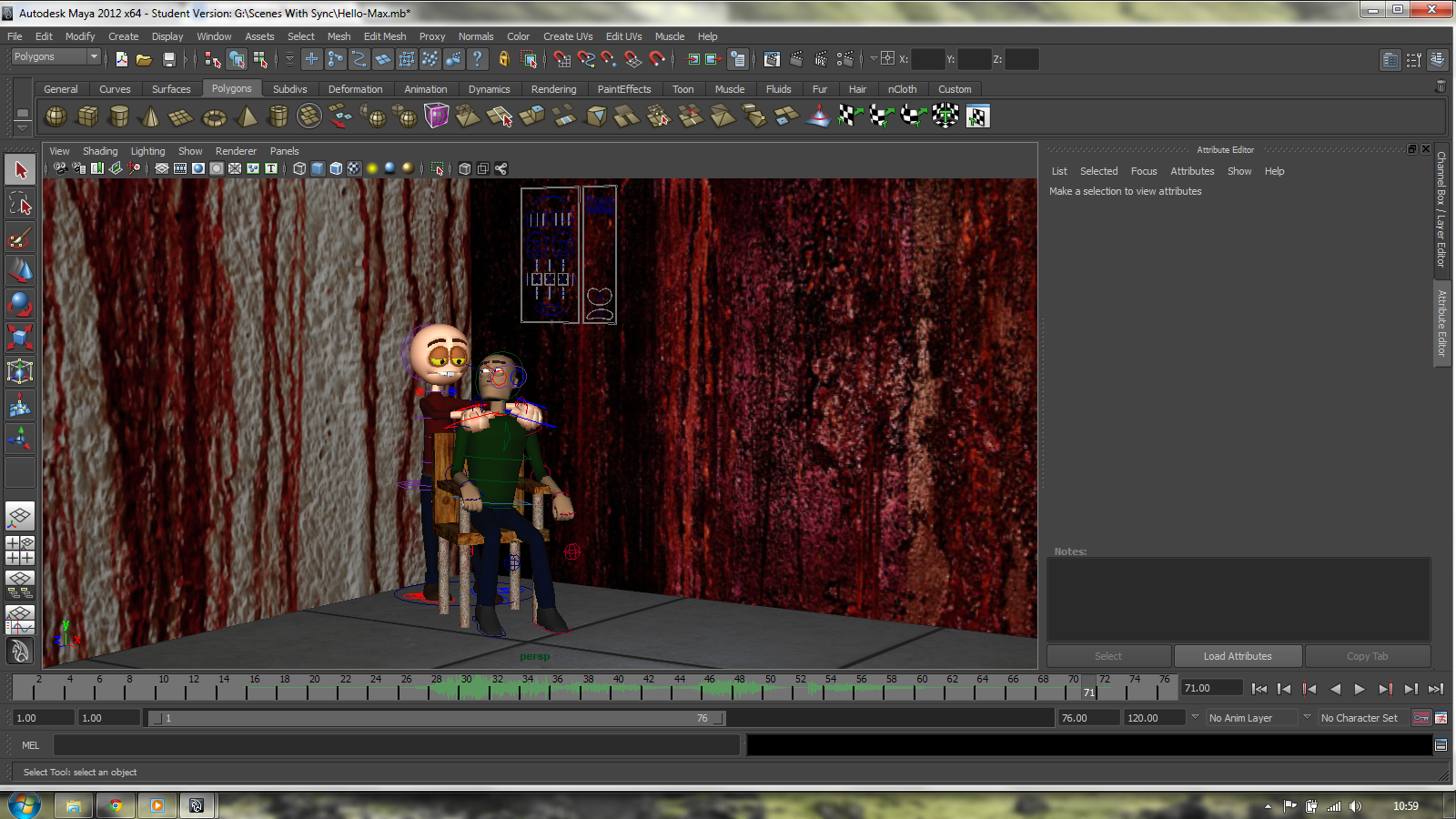Pick the Lasso tool in the toolbox
The image size is (1456, 819).
click(20, 203)
